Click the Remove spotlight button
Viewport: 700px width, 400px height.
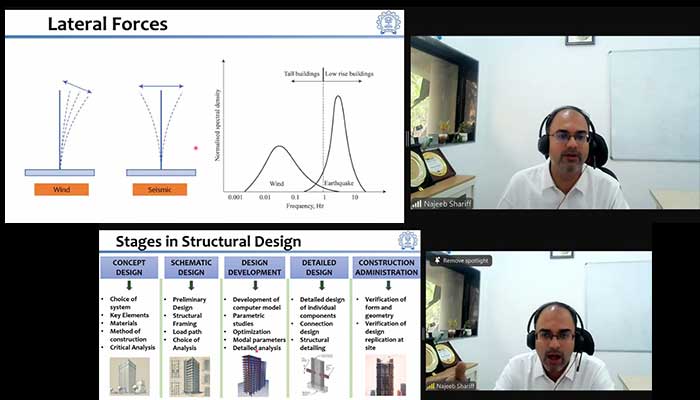coord(465,260)
